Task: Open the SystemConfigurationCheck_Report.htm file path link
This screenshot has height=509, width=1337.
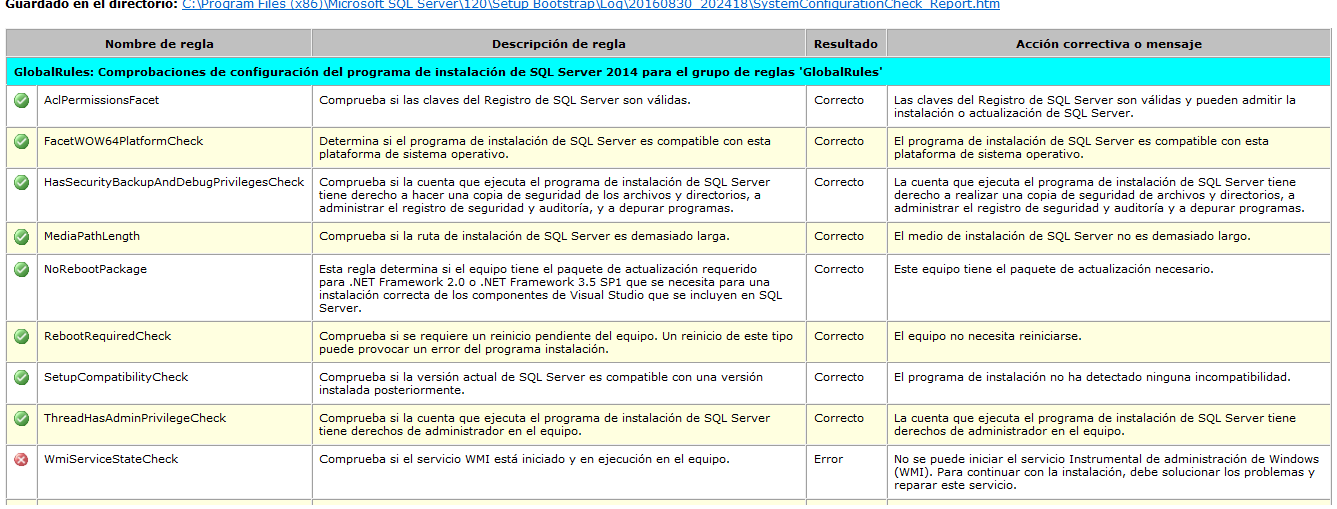Action: coord(591,5)
